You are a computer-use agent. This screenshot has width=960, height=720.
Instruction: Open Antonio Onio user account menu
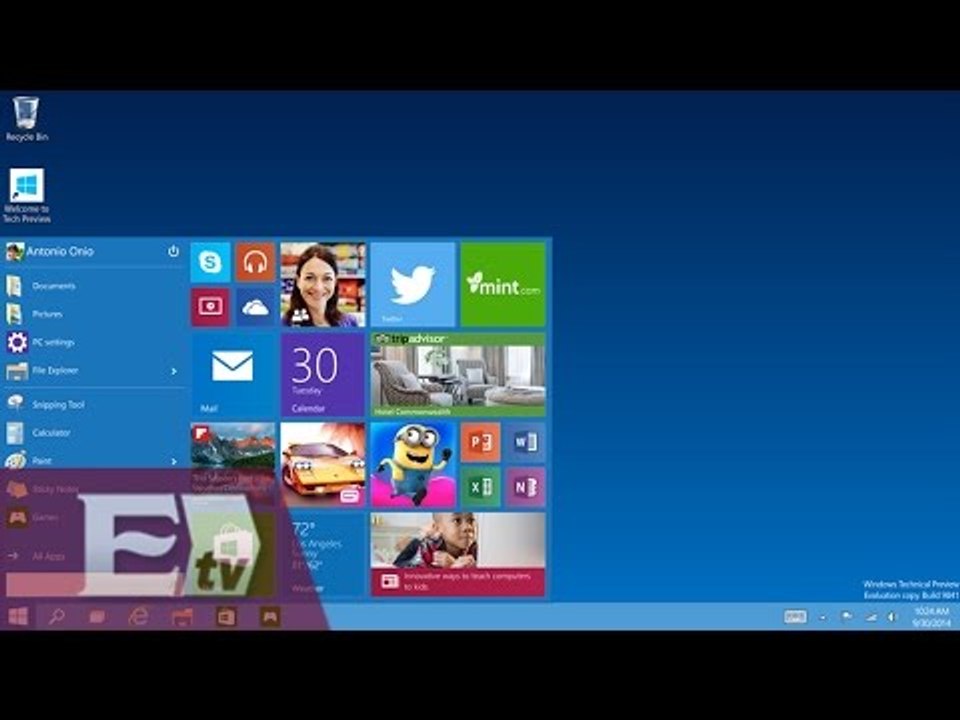50,251
